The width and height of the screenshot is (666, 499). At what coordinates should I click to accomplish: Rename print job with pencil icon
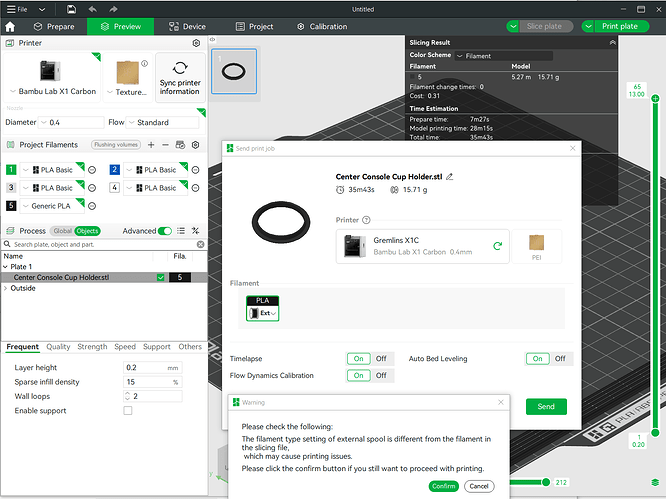click(x=449, y=177)
